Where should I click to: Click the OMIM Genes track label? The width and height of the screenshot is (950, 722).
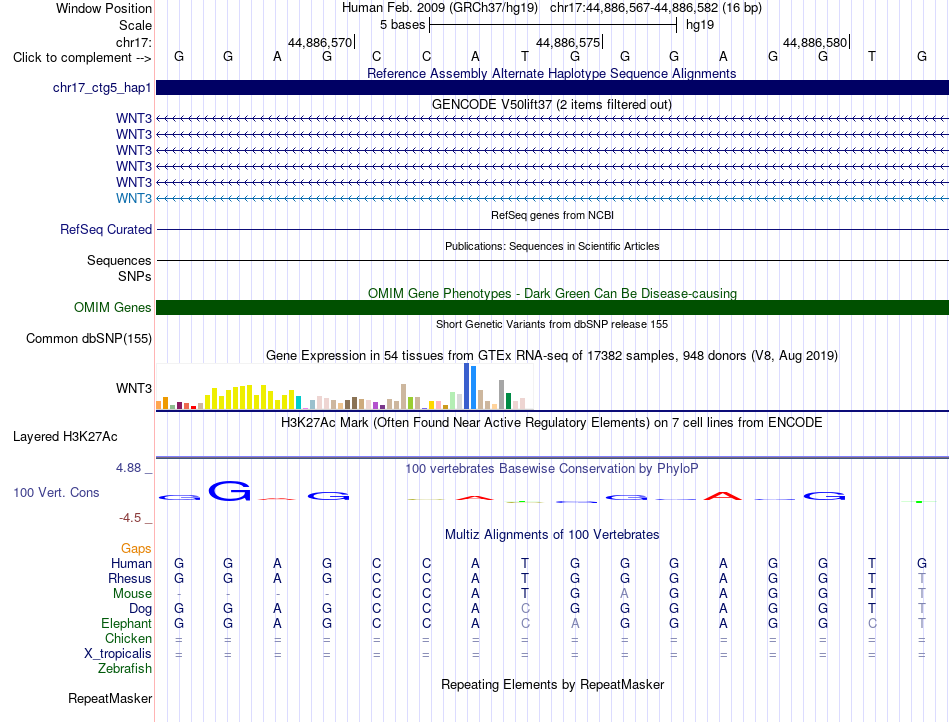tap(112, 307)
